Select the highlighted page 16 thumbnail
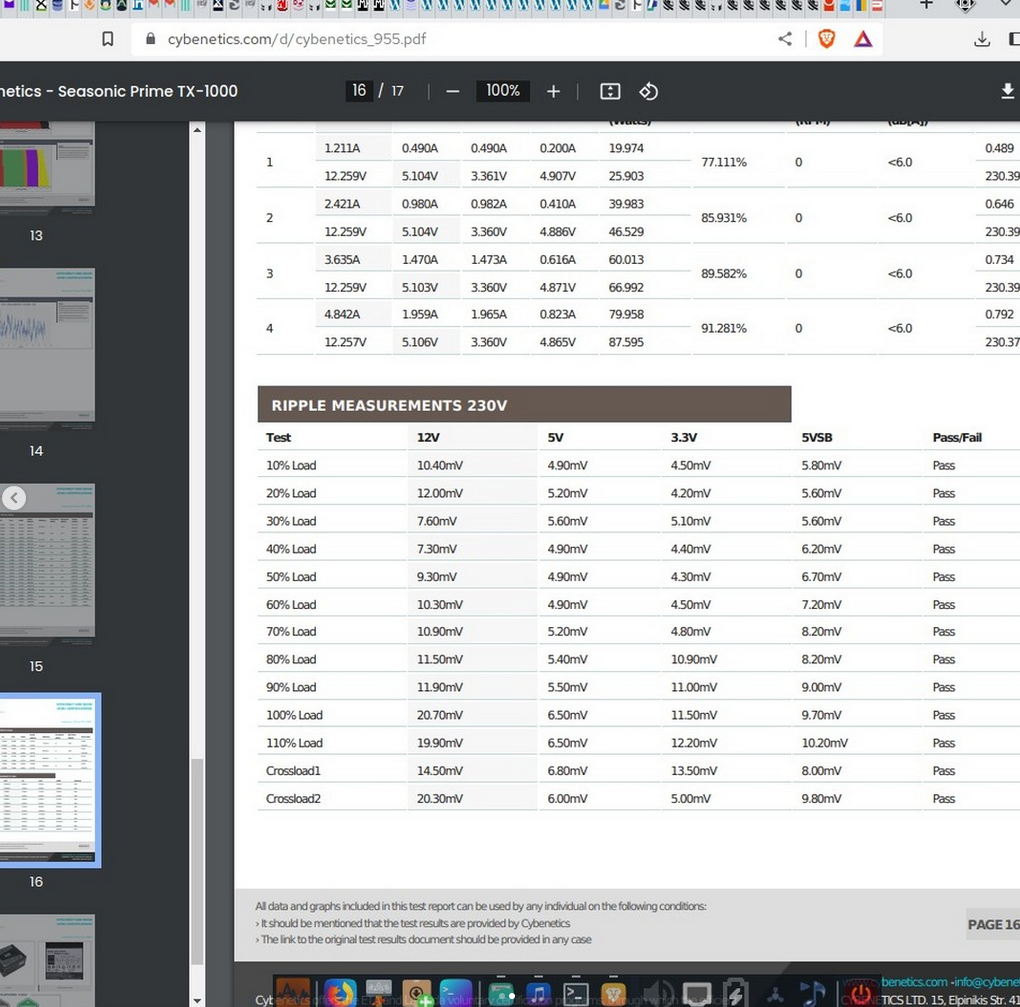 click(48, 780)
